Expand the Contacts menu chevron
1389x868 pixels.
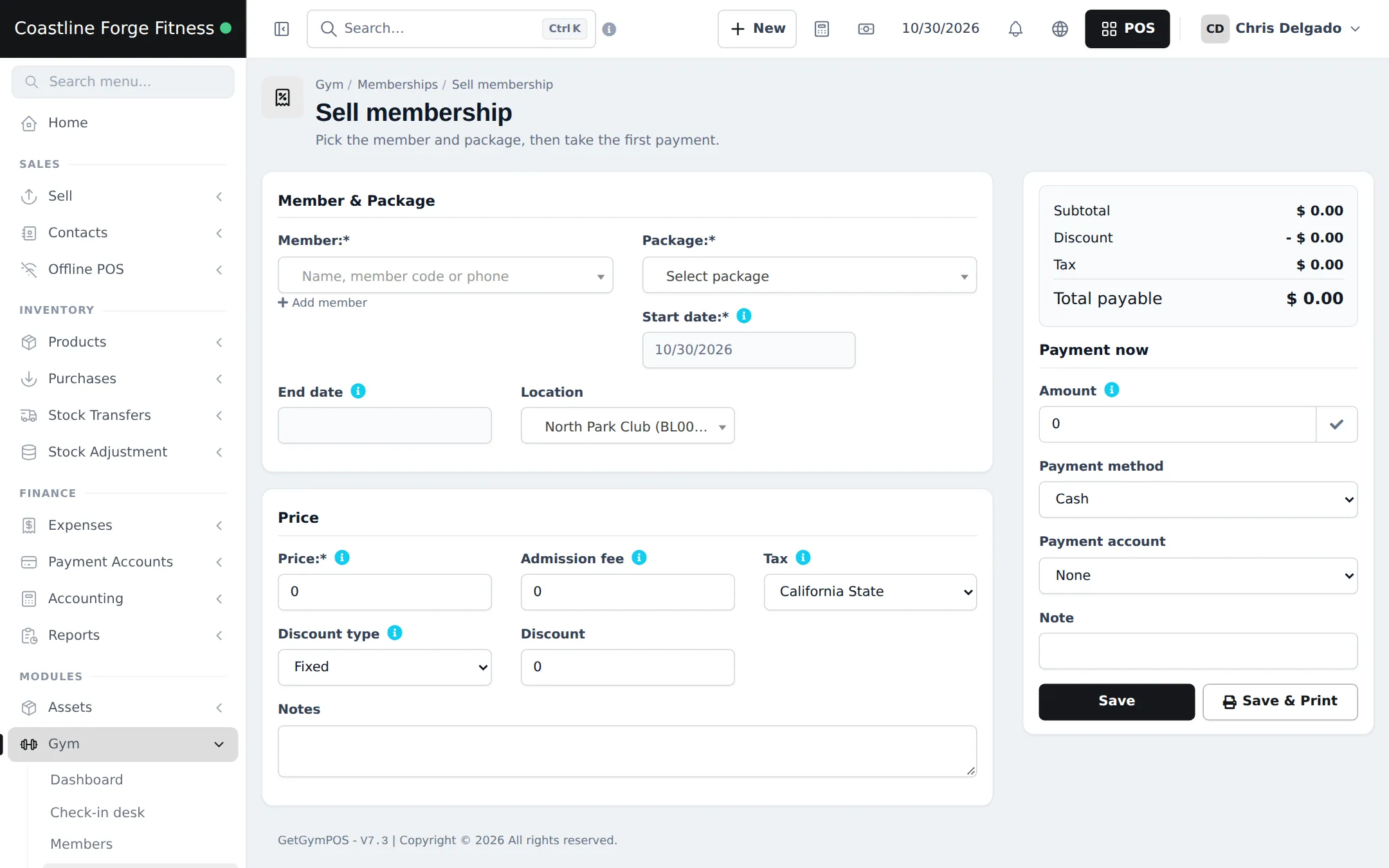pos(219,233)
